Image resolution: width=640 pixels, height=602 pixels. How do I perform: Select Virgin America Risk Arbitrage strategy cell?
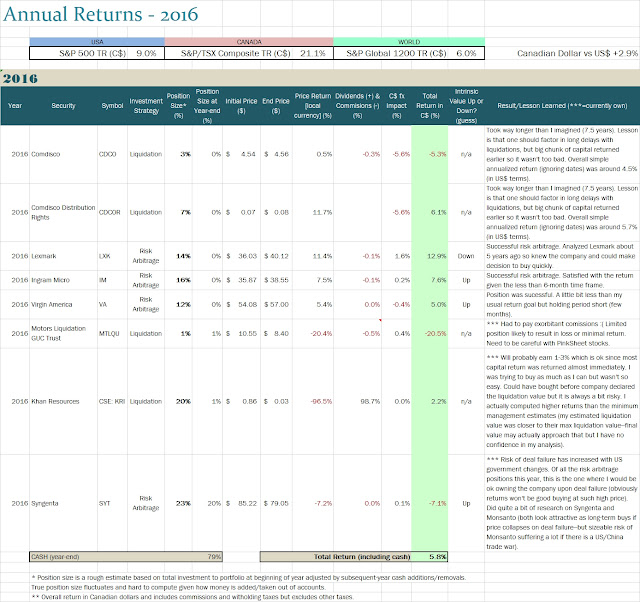click(x=146, y=304)
